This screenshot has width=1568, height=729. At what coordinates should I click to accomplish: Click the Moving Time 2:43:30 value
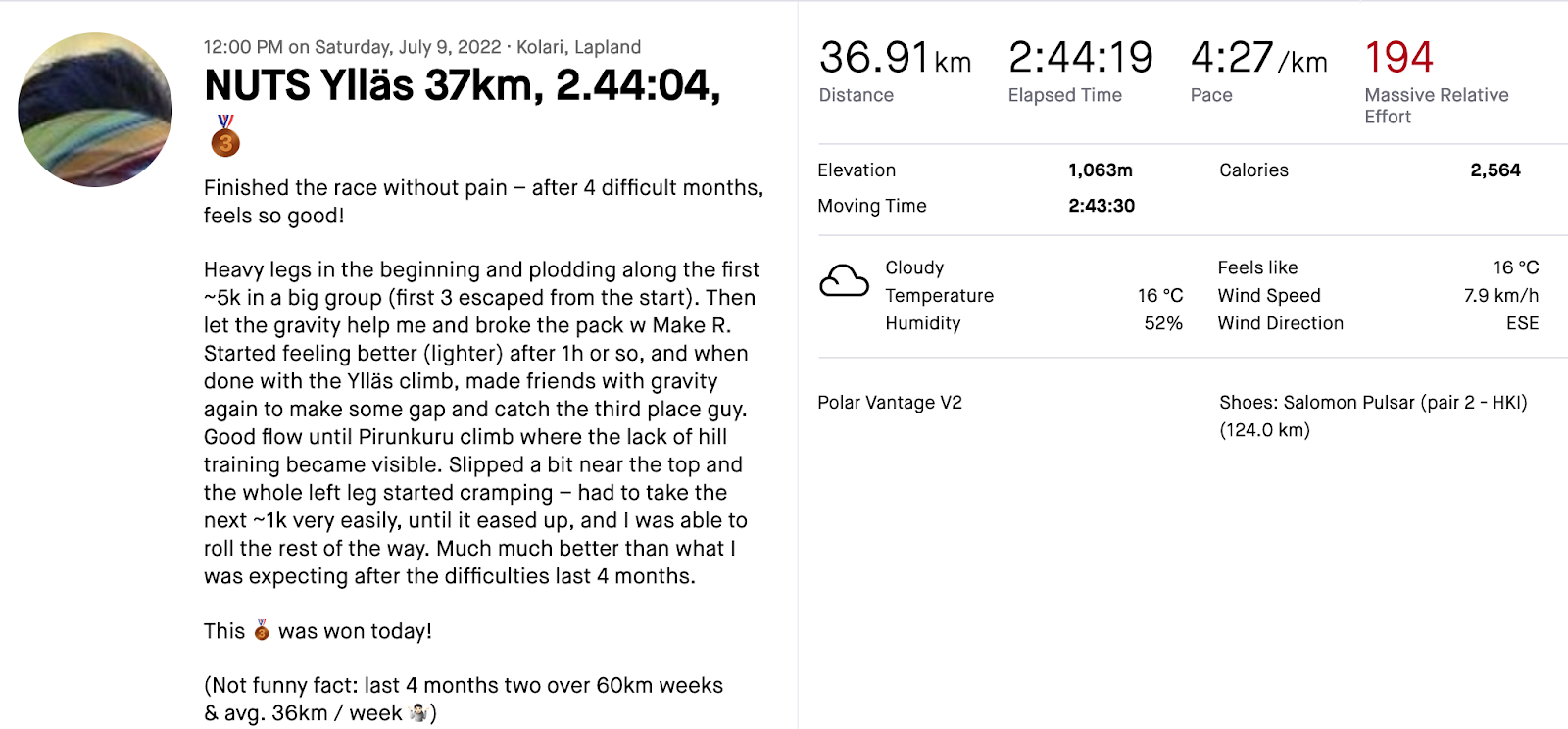1102,206
